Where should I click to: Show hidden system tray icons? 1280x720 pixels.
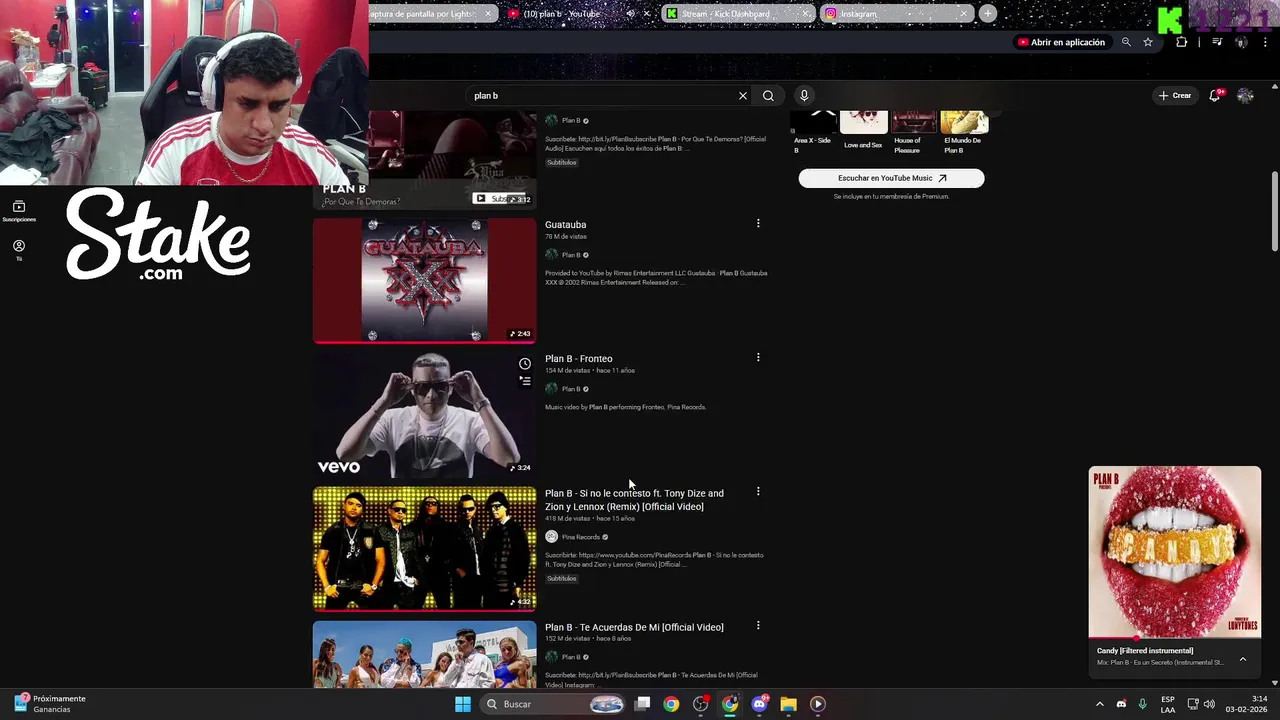(1099, 704)
